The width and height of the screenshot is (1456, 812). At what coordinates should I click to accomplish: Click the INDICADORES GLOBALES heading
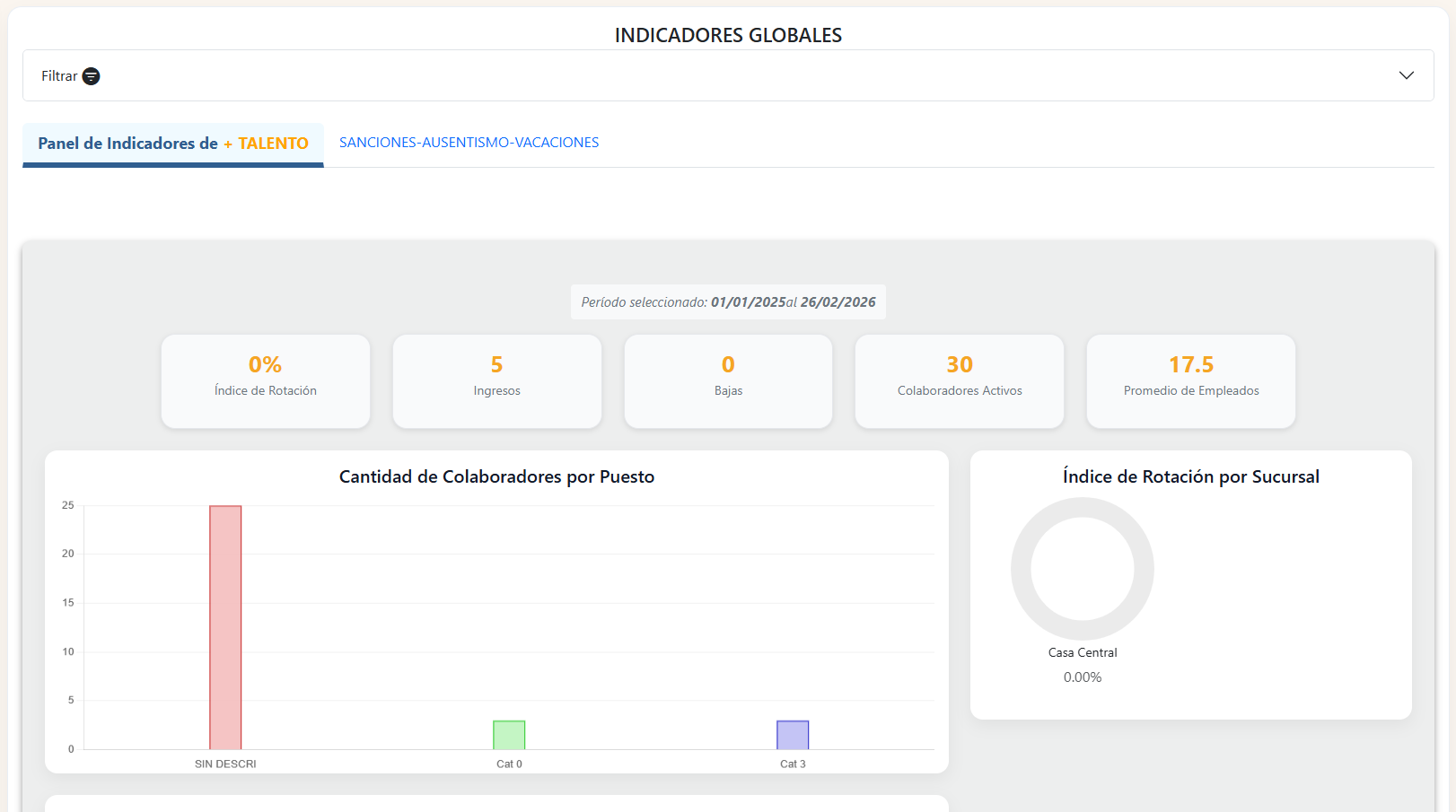click(x=728, y=35)
